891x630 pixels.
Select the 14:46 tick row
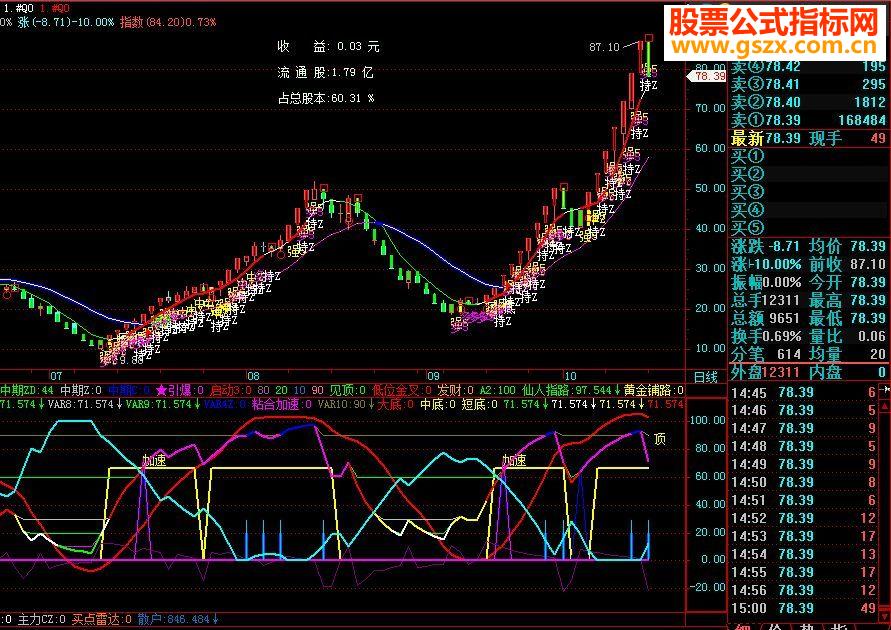(804, 410)
